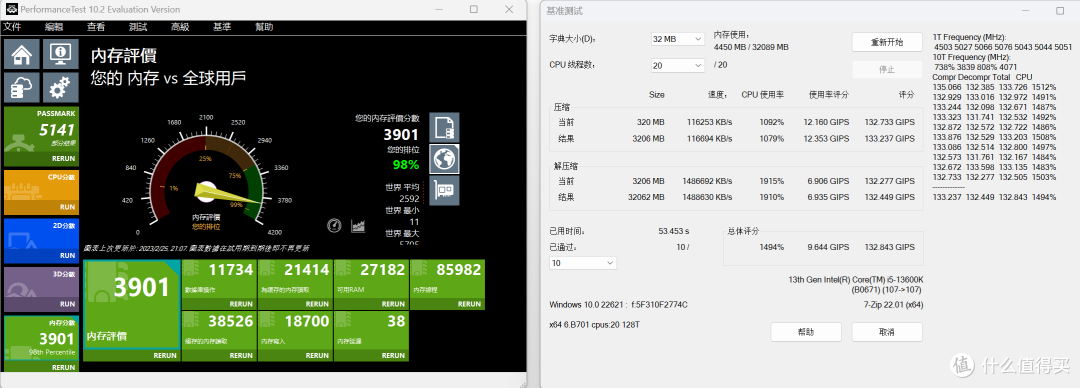Image resolution: width=1080 pixels, height=388 pixels.
Task: Switch to the distribution chart icon
Action: click(x=357, y=225)
